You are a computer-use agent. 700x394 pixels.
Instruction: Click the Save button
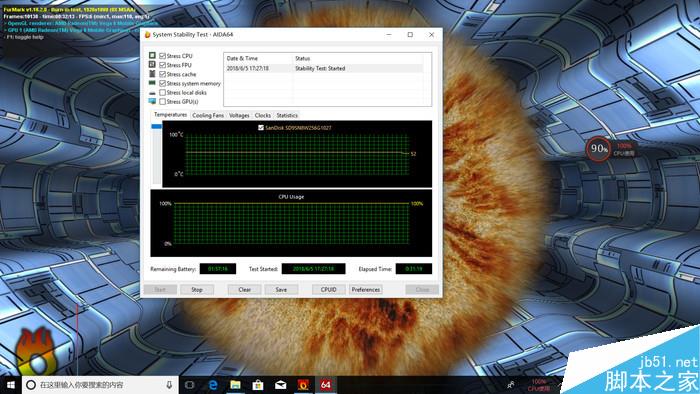[x=281, y=290]
